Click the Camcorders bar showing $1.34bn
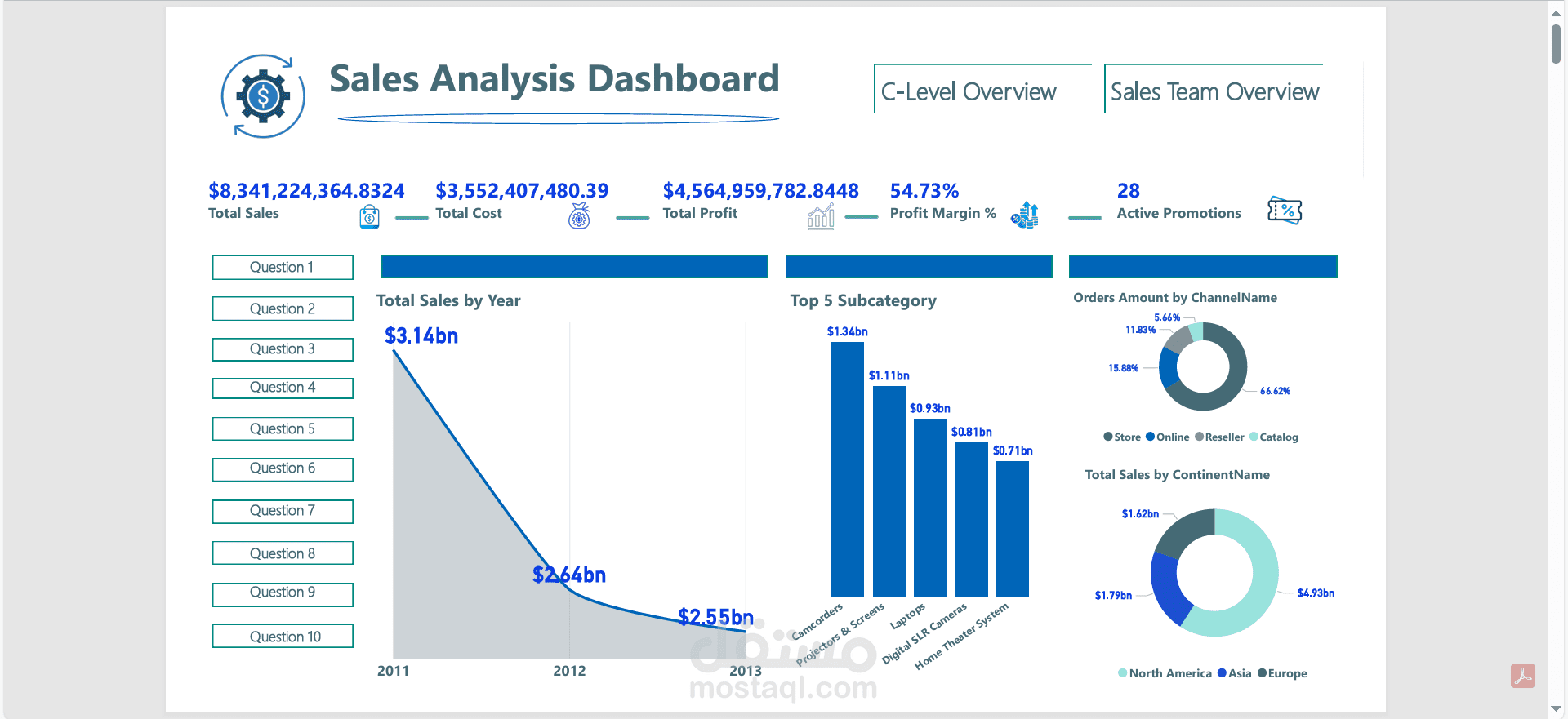 click(x=848, y=469)
